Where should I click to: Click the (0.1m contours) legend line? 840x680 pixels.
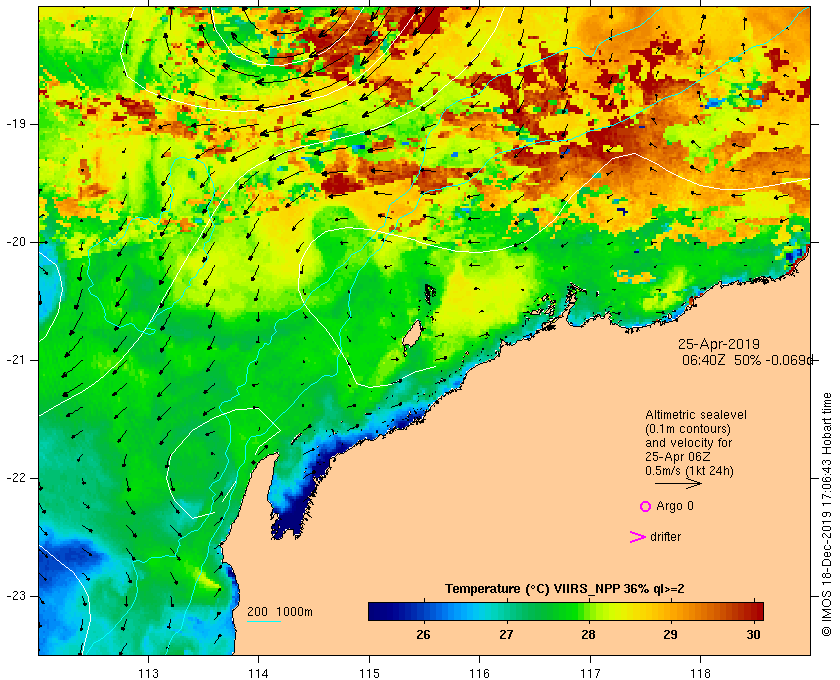tap(688, 429)
